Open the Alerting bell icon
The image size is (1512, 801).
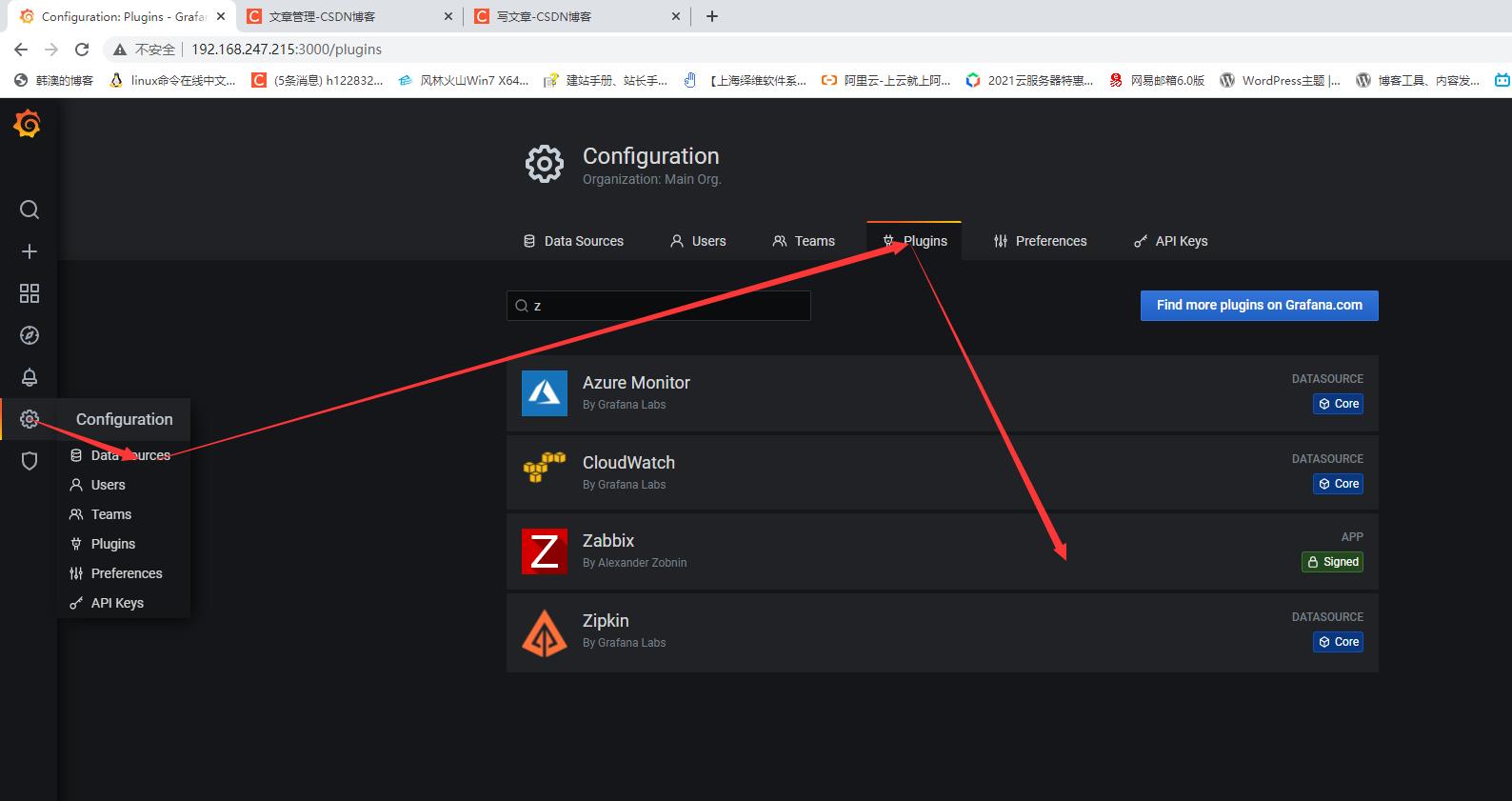point(30,377)
